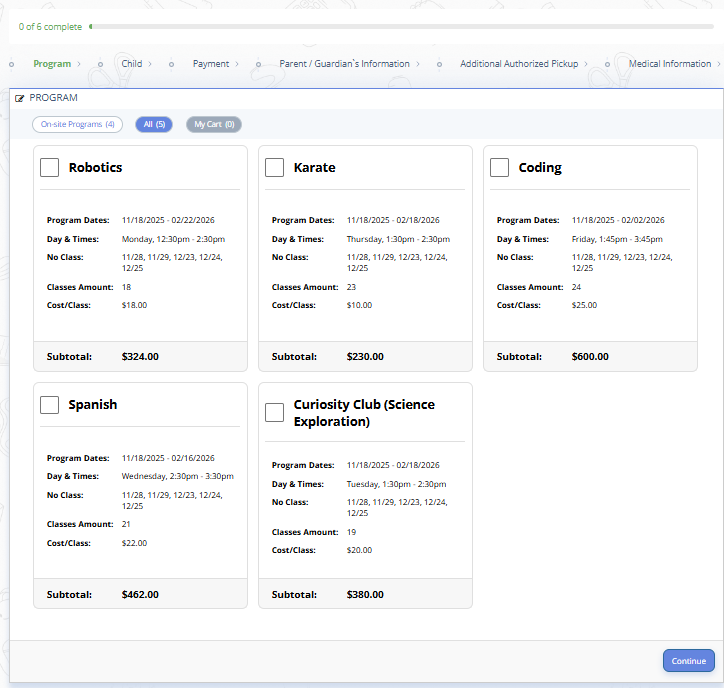Click the chevron arrow after Program step
Image resolution: width=724 pixels, height=688 pixels.
(79, 64)
